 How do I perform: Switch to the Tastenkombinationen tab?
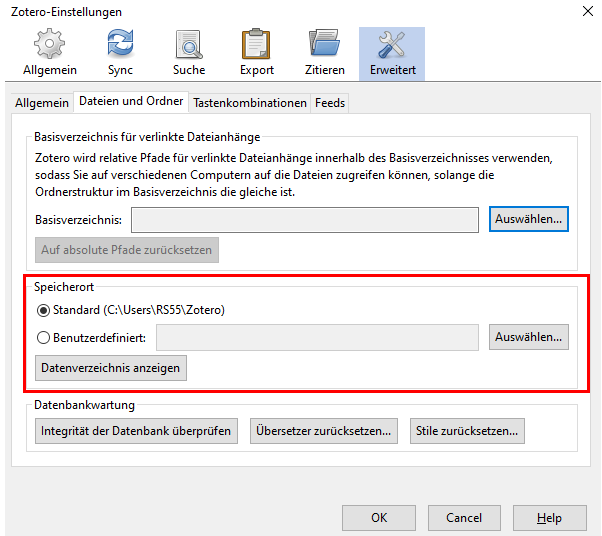(x=250, y=103)
